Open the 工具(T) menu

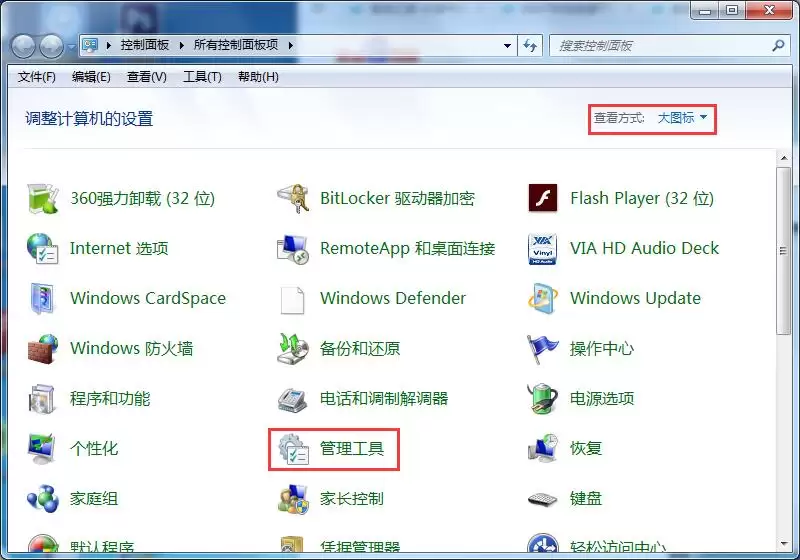202,77
